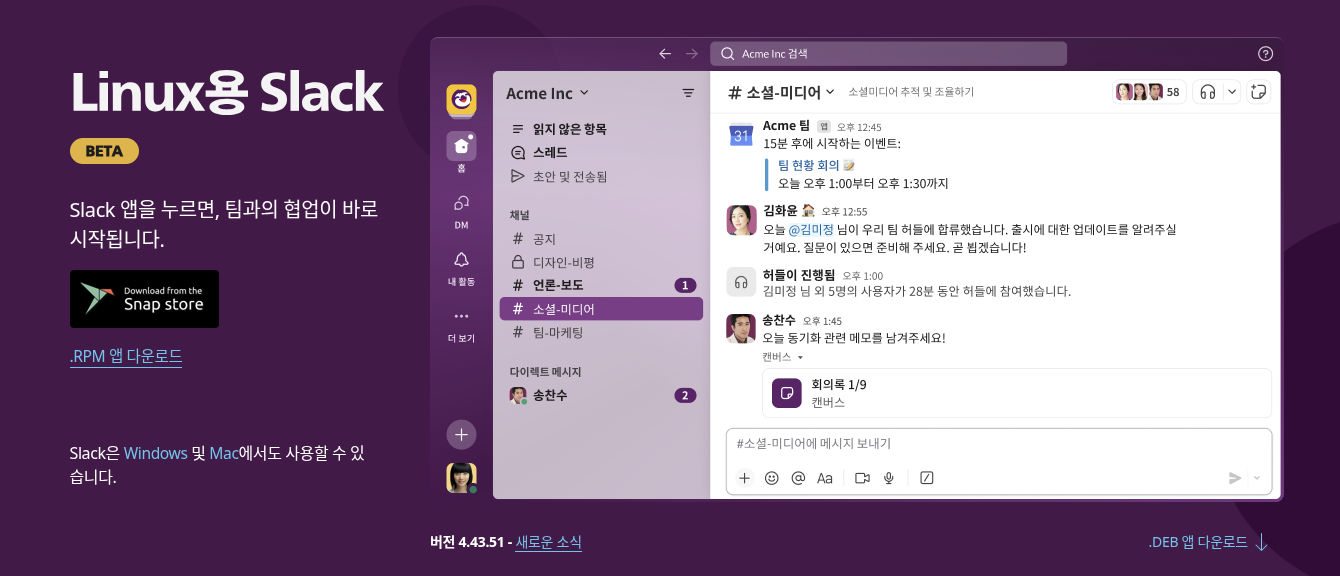Open the Acme Inc workspace dropdown
Image resolution: width=1340 pixels, height=576 pixels.
point(547,93)
